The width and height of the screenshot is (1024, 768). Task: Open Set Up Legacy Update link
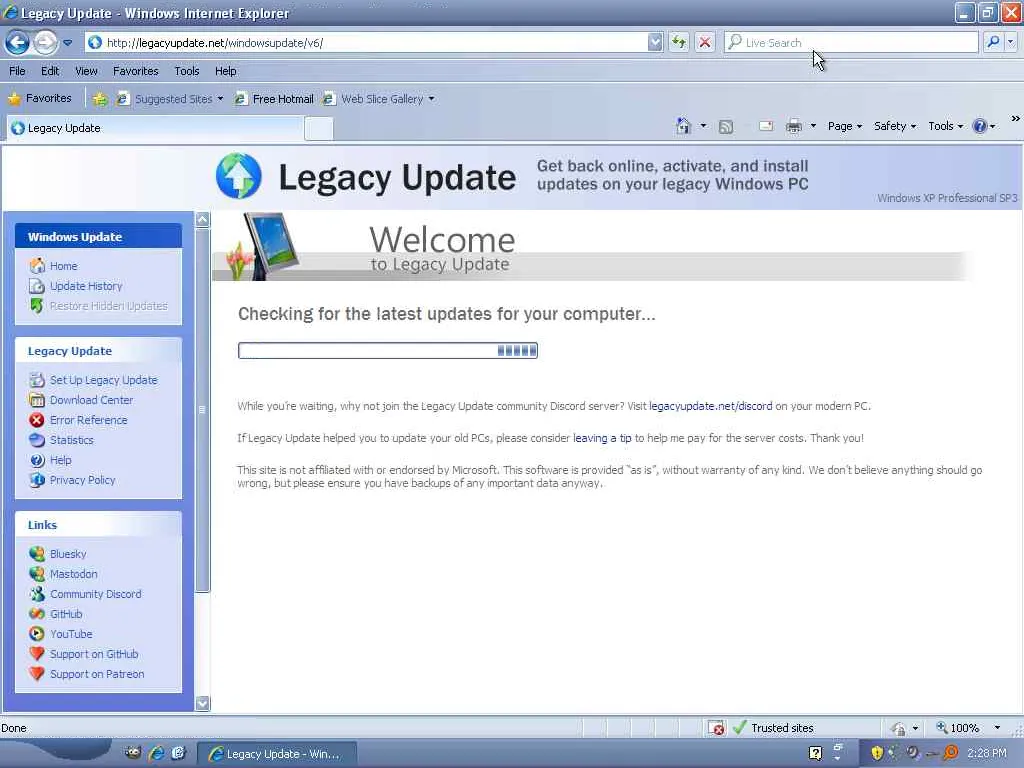[103, 380]
